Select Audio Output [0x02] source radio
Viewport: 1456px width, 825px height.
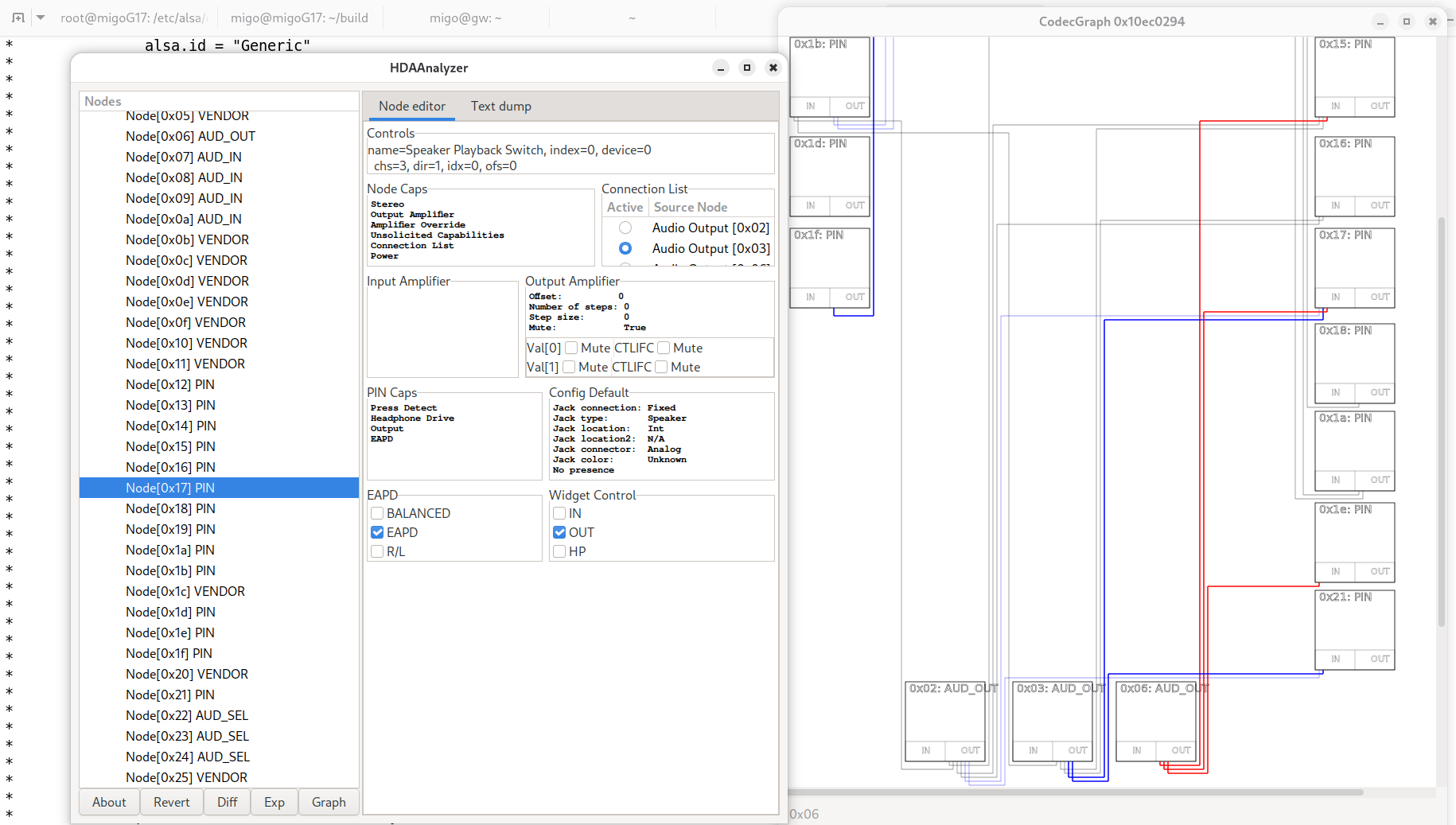click(x=625, y=228)
